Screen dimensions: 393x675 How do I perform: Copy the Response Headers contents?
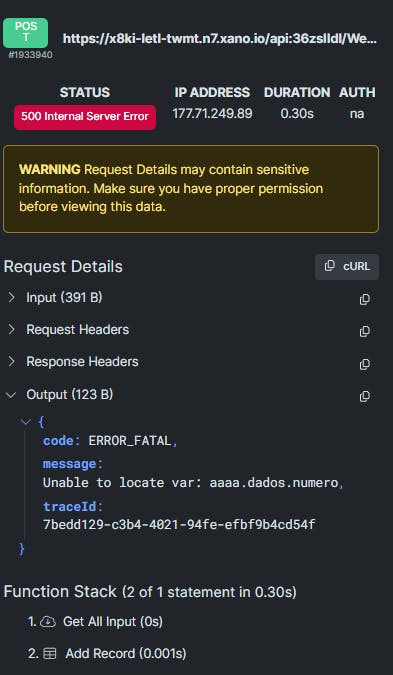364,364
